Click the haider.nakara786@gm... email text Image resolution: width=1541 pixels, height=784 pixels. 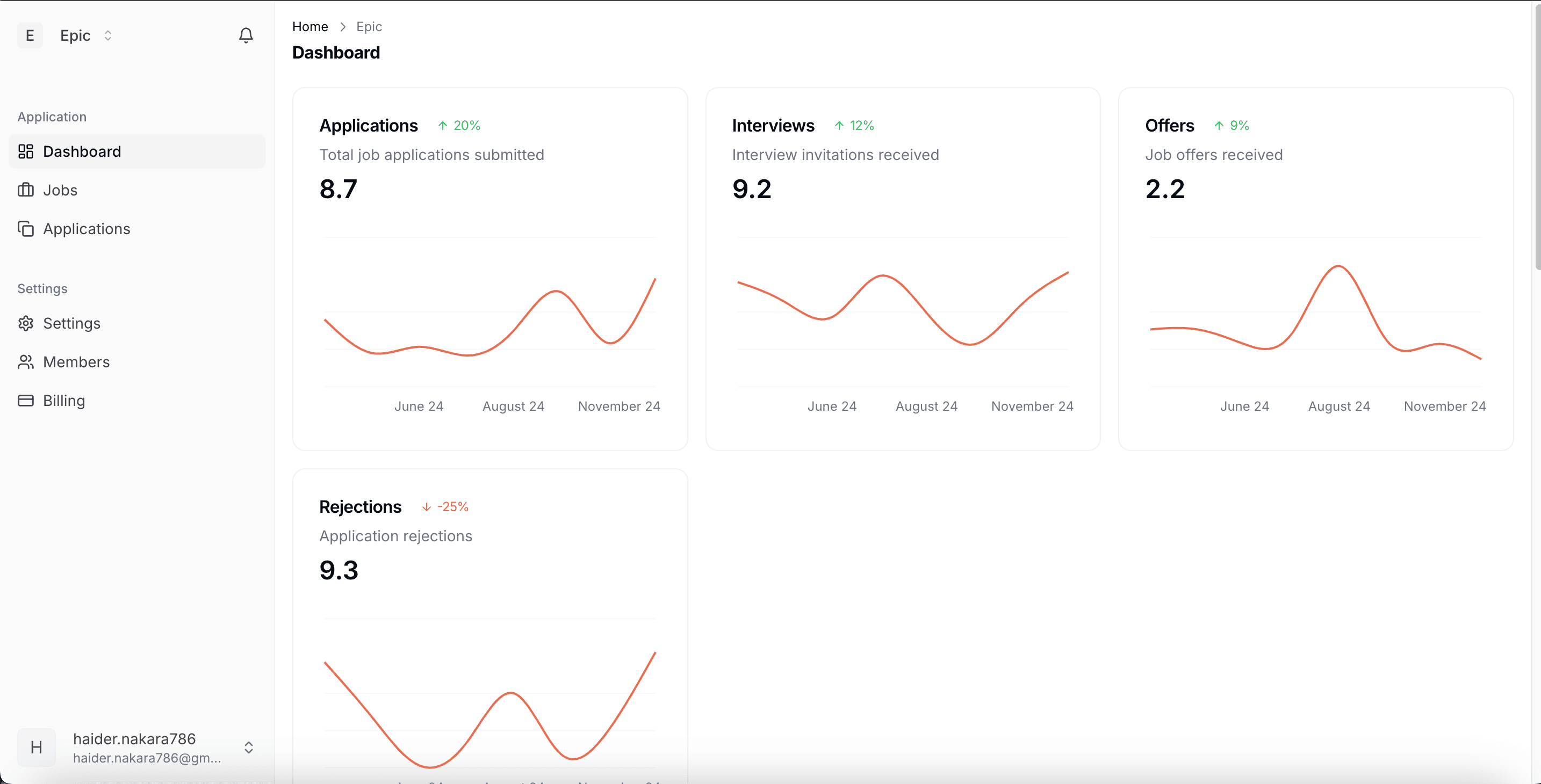(147, 758)
